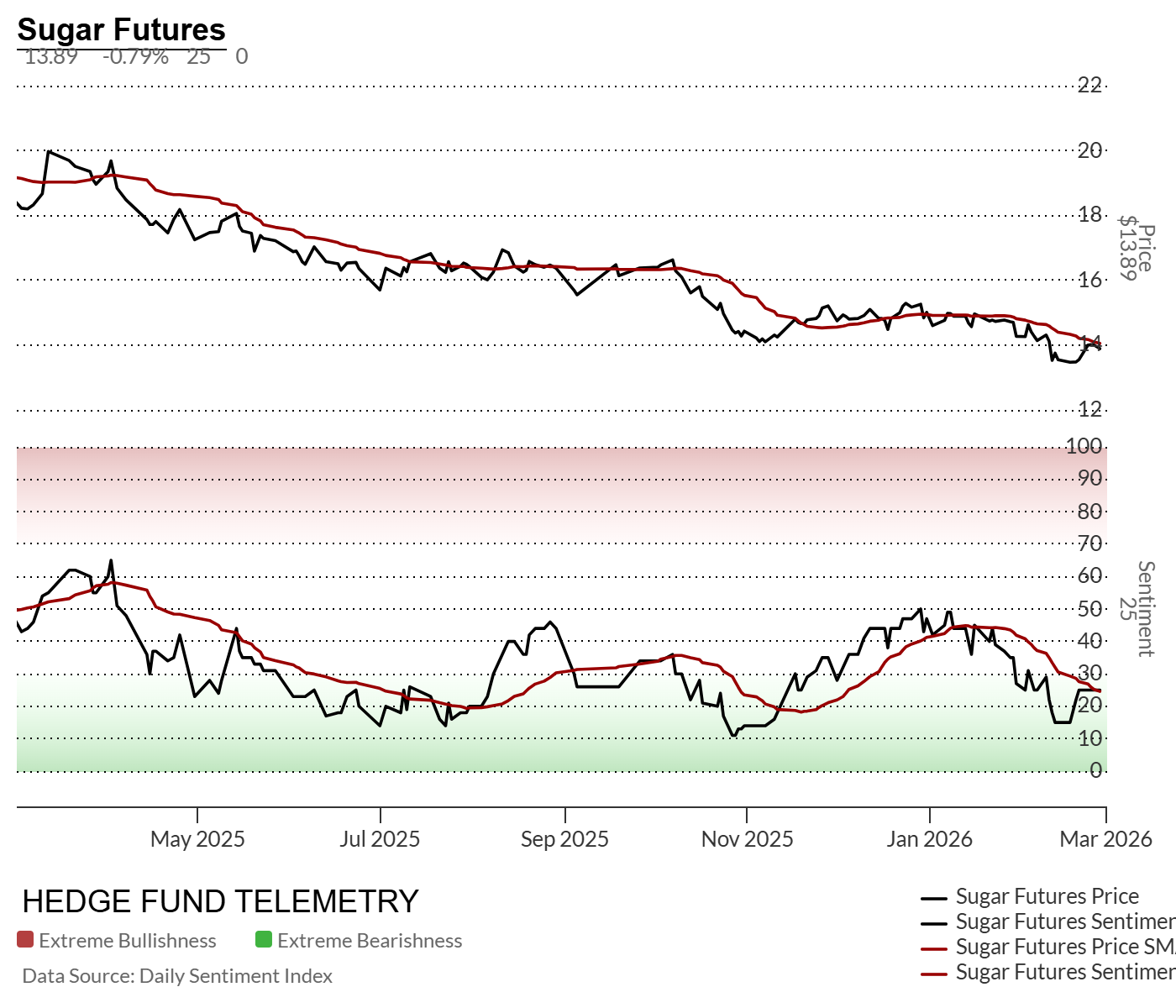This screenshot has width=1176, height=1008.
Task: Open the Data Source: Daily Sentiment Index text
Action: (x=177, y=976)
